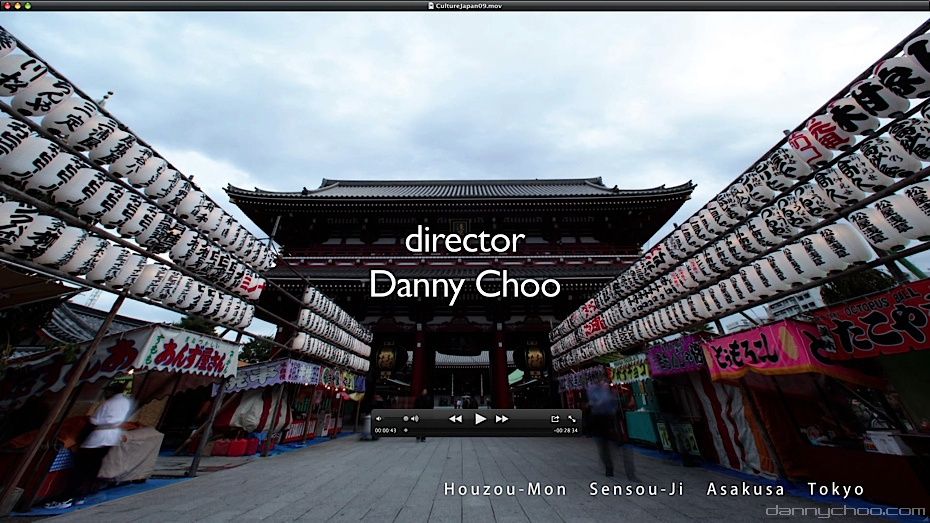The image size is (930, 523).
Task: Click the dannychoo.com watermark
Action: [x=845, y=511]
